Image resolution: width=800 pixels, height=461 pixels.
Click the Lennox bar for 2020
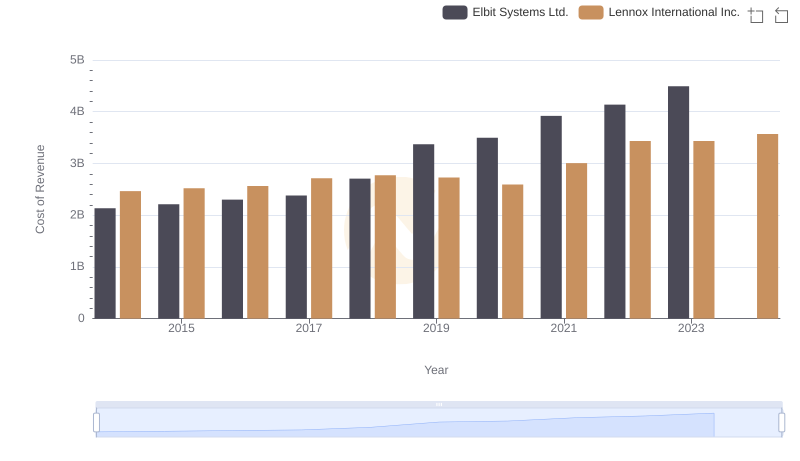(513, 251)
